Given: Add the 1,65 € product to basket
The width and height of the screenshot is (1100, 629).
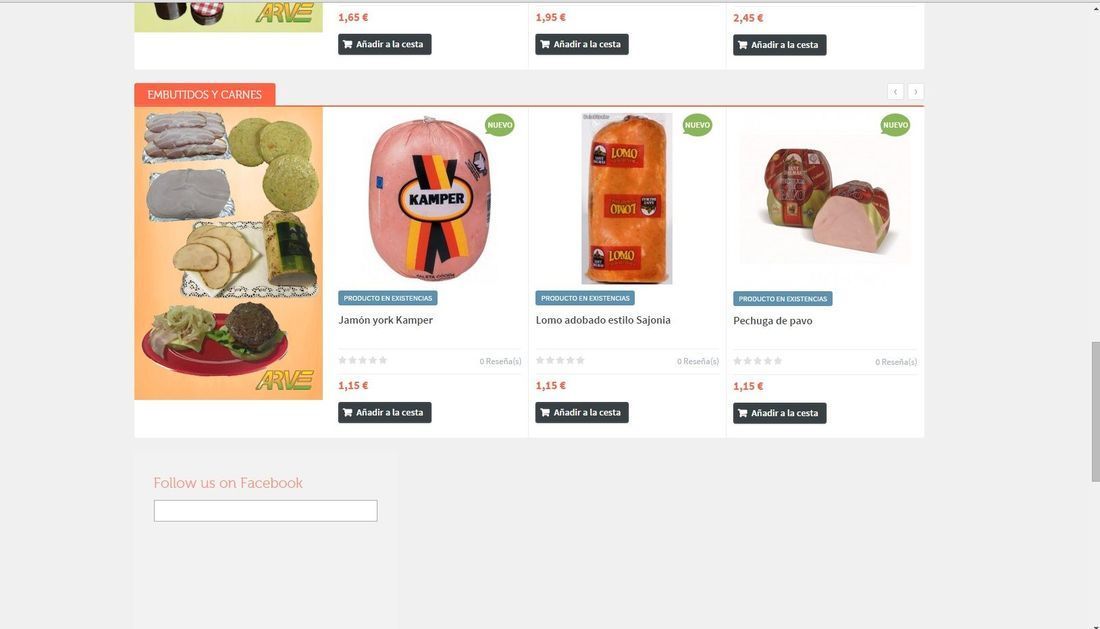Looking at the screenshot, I should [x=384, y=44].
